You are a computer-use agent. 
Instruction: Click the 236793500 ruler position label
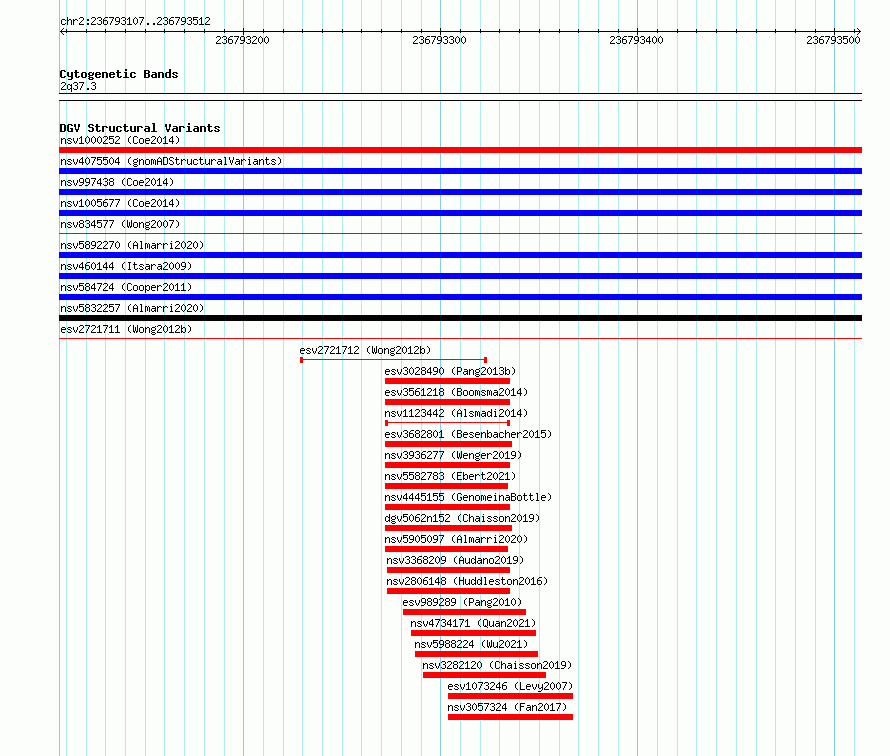[x=833, y=40]
